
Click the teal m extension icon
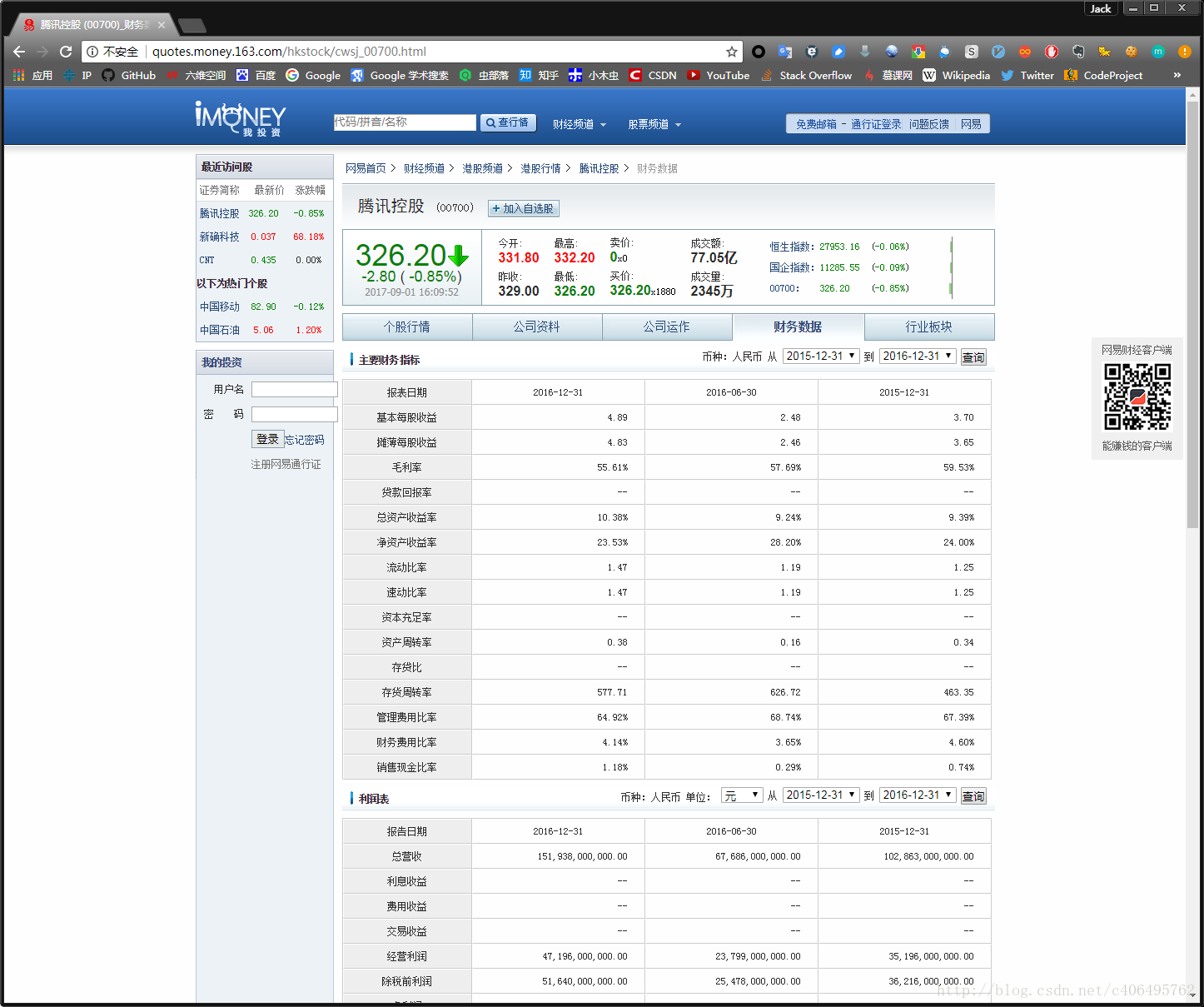tap(1158, 52)
